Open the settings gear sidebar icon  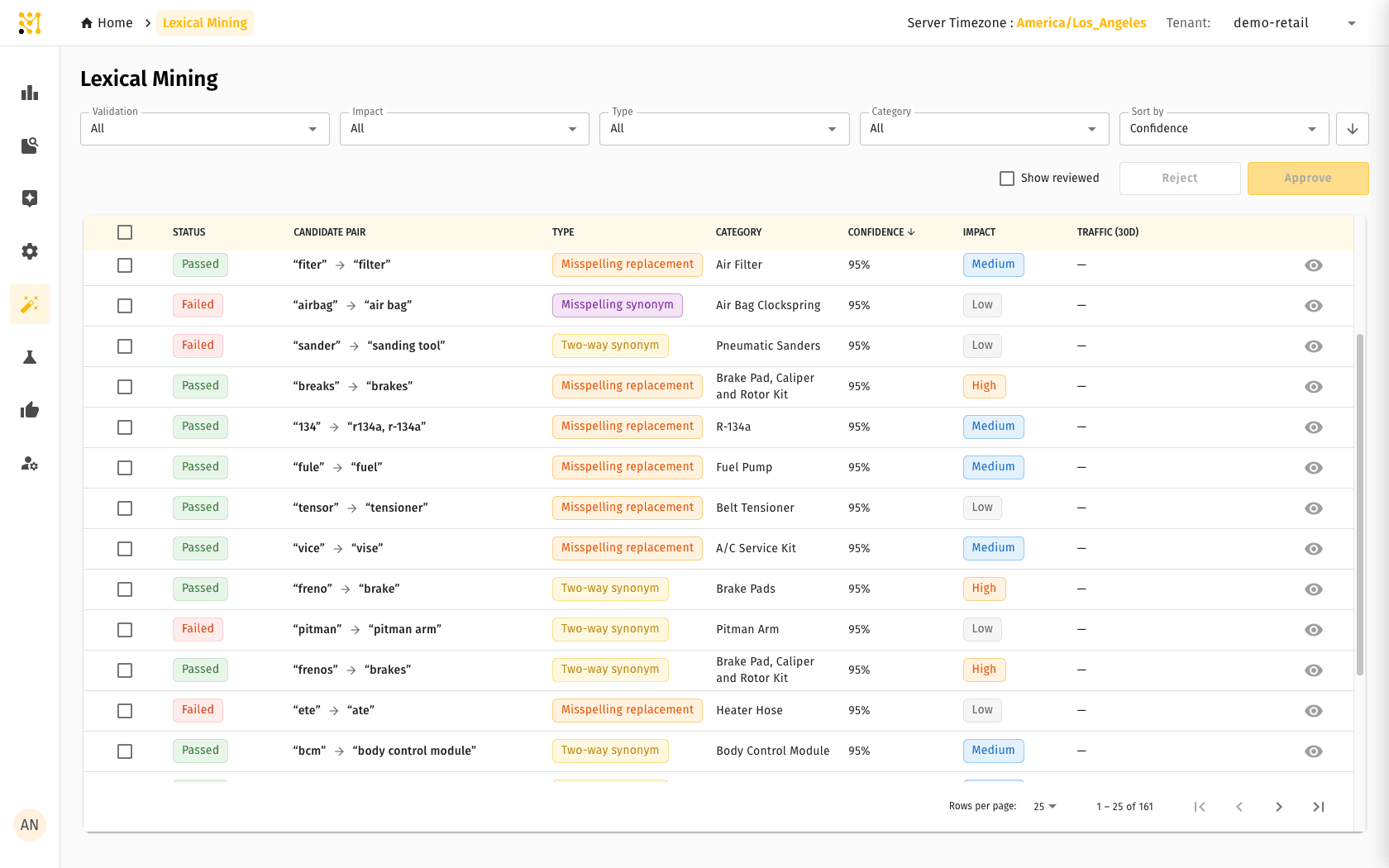point(30,251)
